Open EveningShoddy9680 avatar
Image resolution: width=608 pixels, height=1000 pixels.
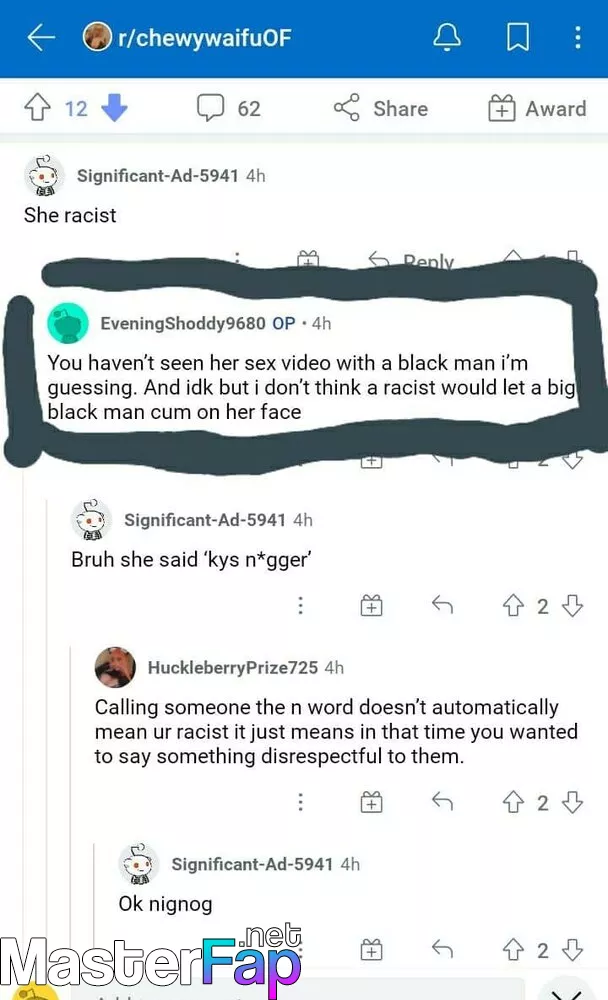pos(68,323)
